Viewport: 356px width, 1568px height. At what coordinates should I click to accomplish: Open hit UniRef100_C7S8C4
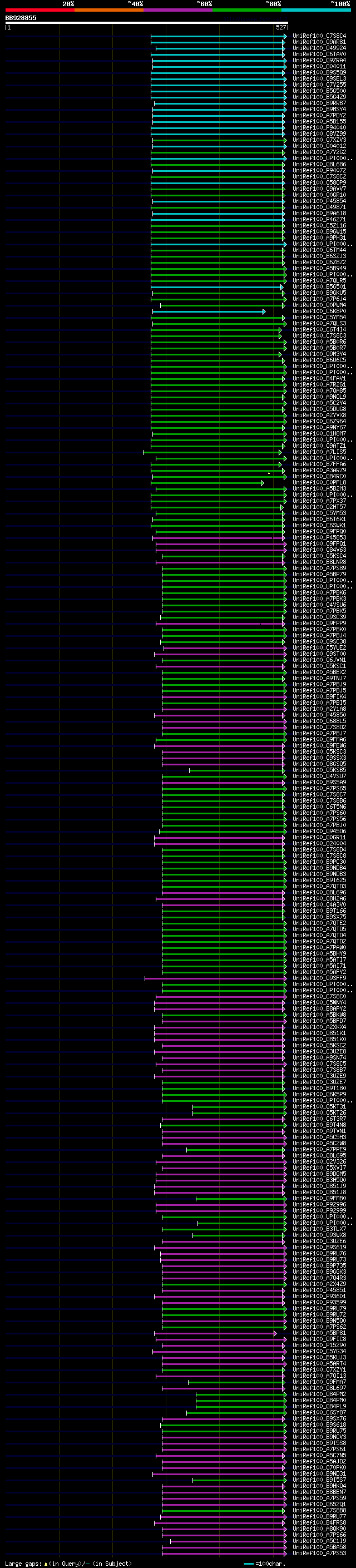pos(319,36)
